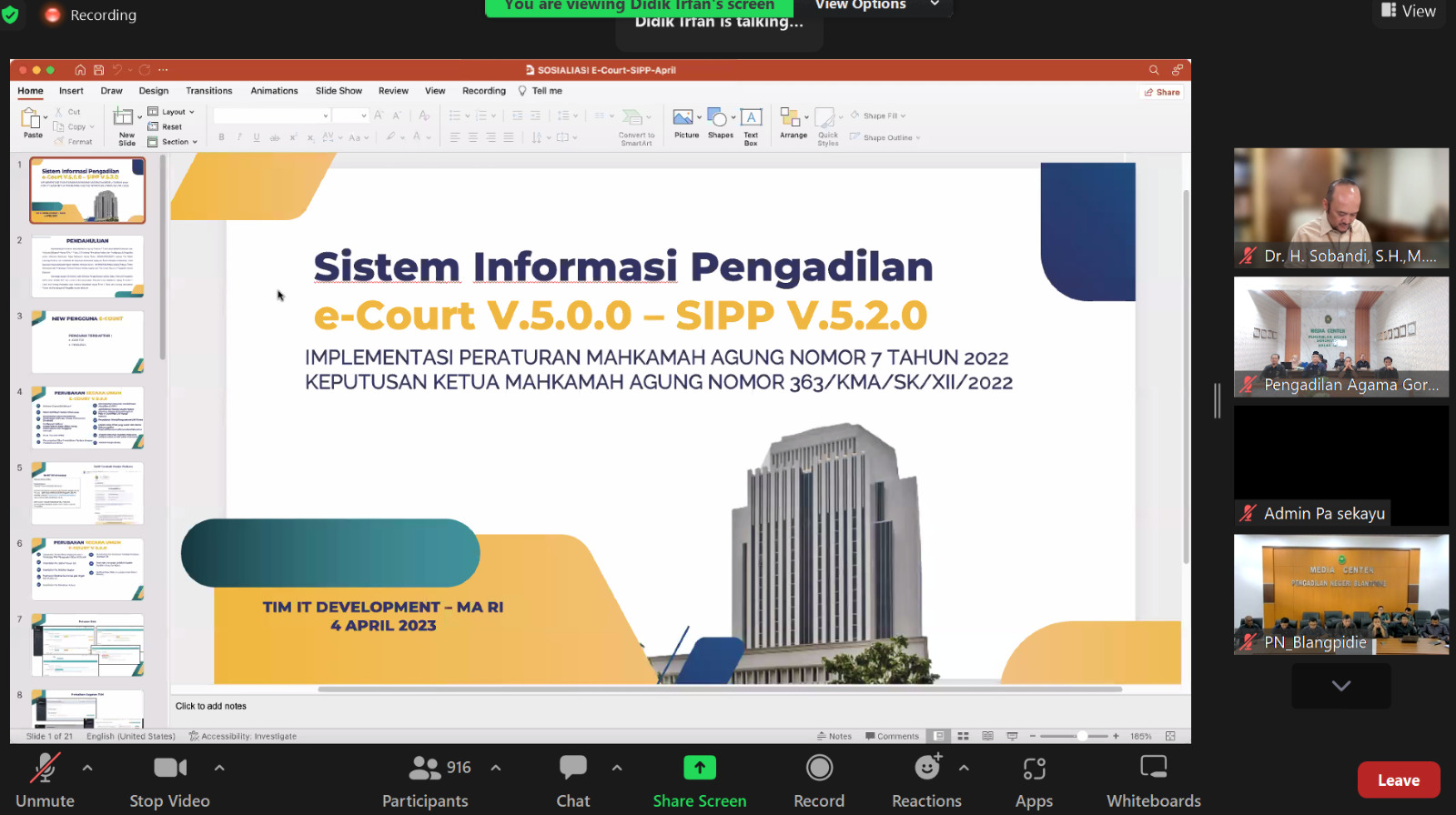Click the Record icon in Zoom toolbar
This screenshot has height=815, width=1456.
[x=819, y=769]
